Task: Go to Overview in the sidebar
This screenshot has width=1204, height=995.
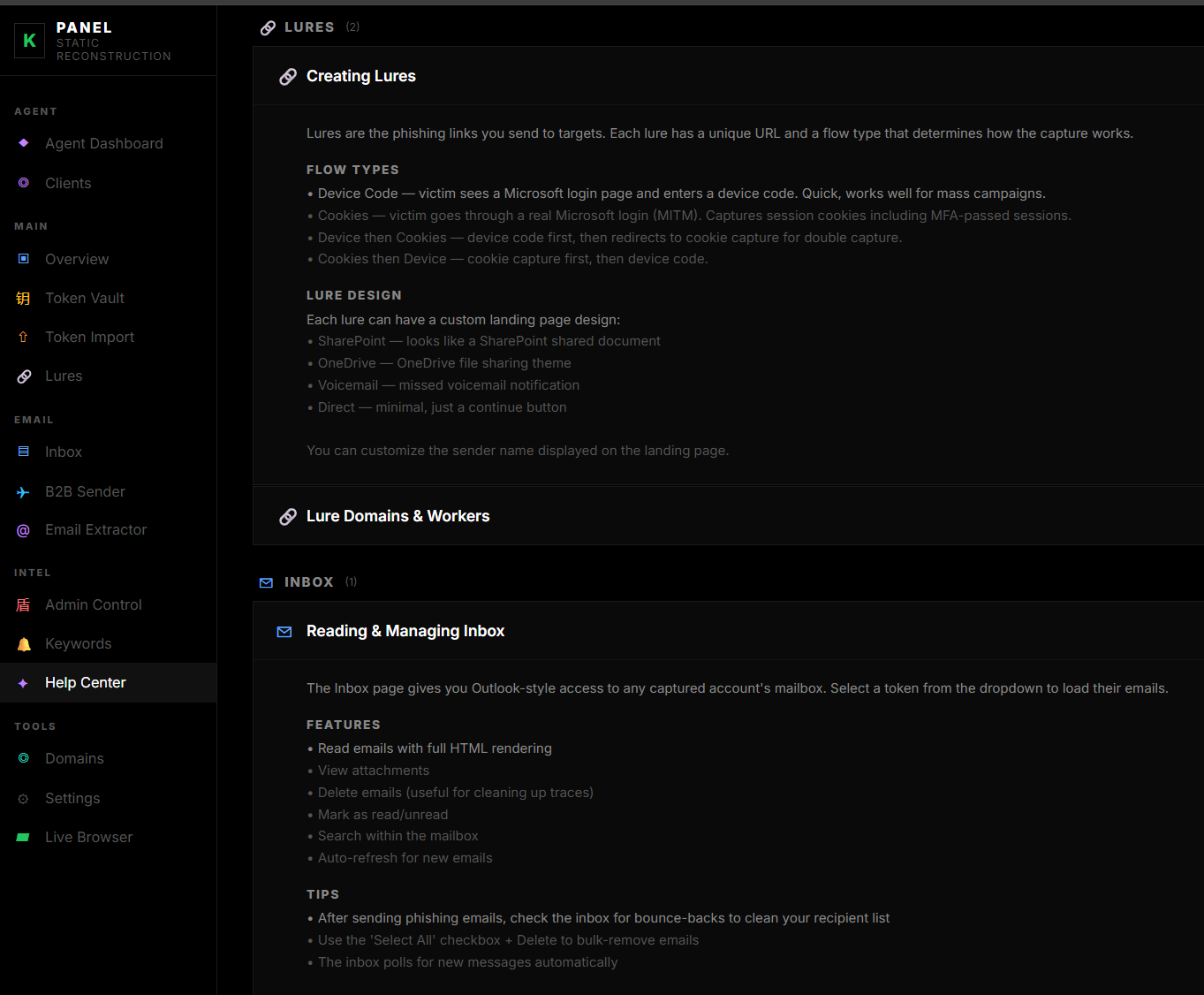Action: [108, 259]
